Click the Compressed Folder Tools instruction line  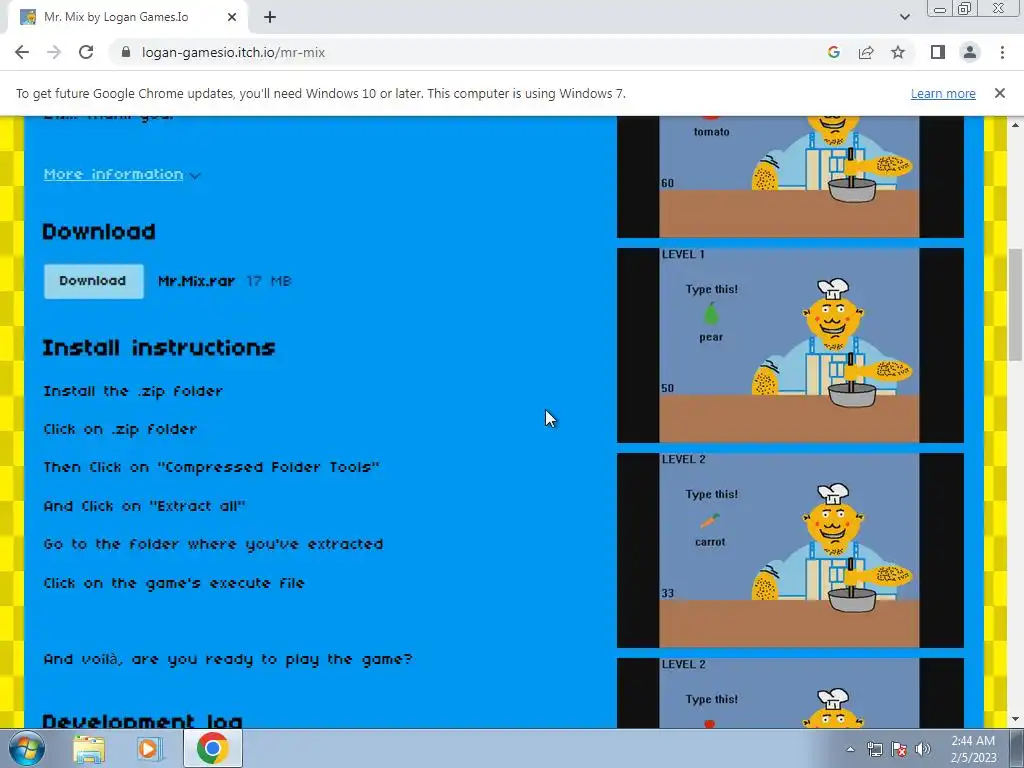tap(212, 468)
